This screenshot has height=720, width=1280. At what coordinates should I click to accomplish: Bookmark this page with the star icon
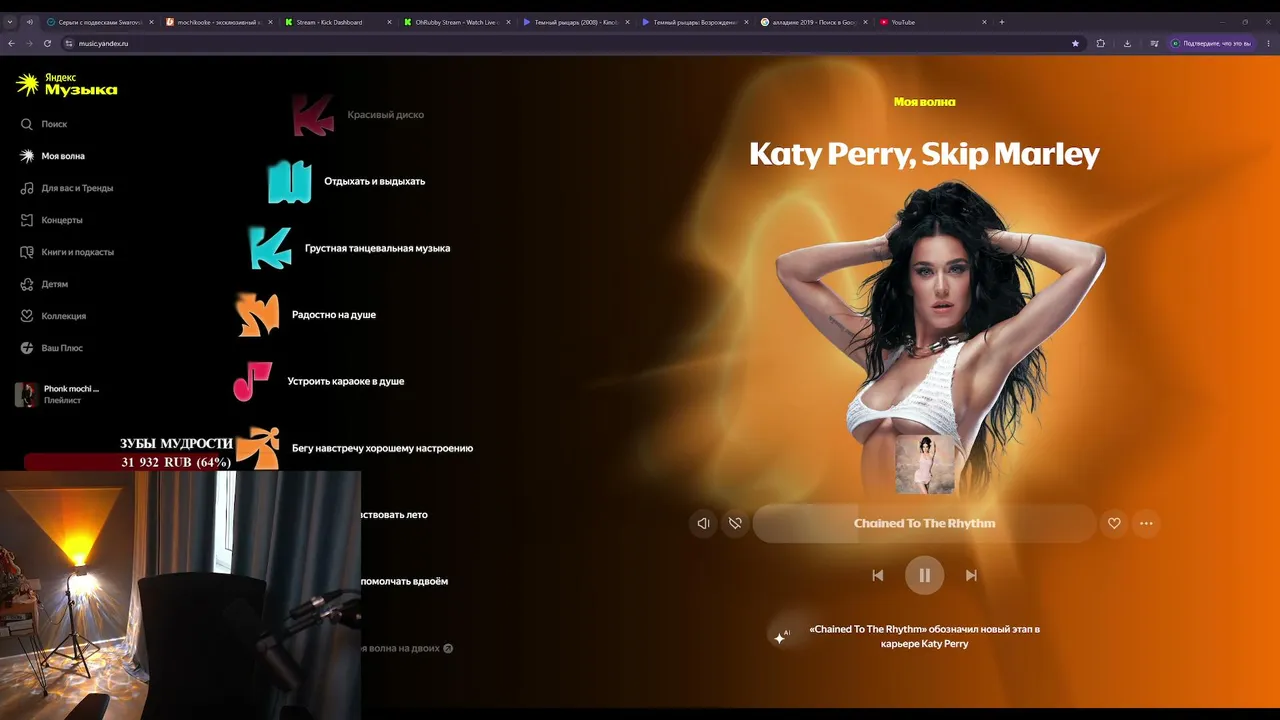(x=1075, y=43)
